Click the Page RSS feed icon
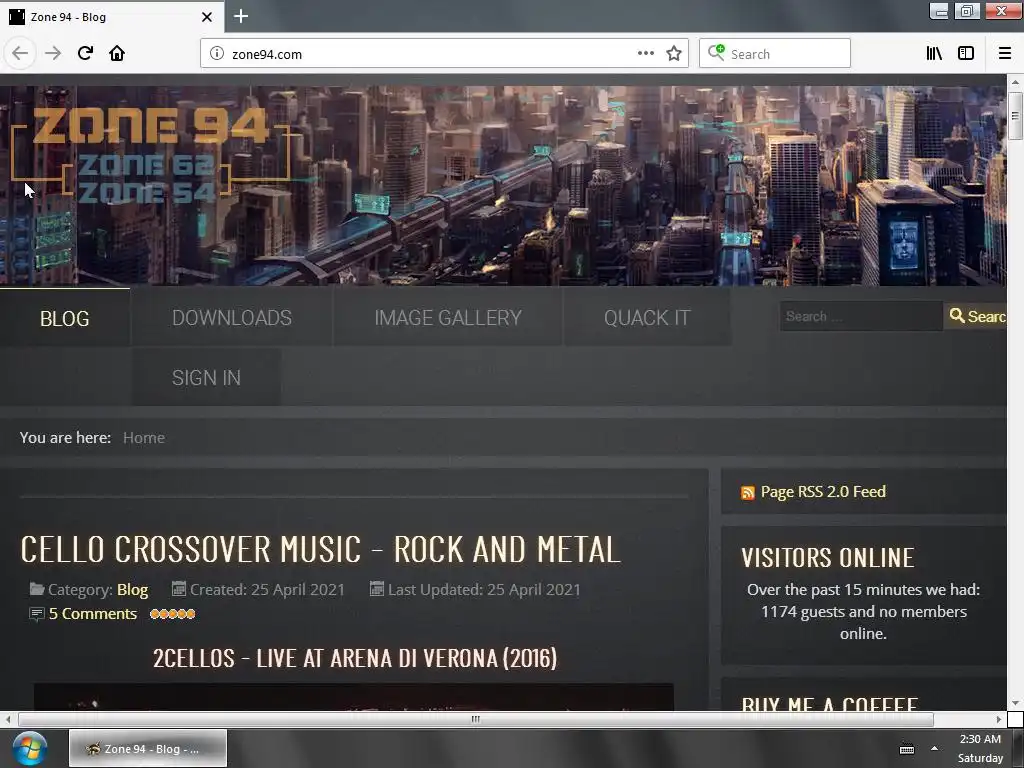 [x=748, y=492]
